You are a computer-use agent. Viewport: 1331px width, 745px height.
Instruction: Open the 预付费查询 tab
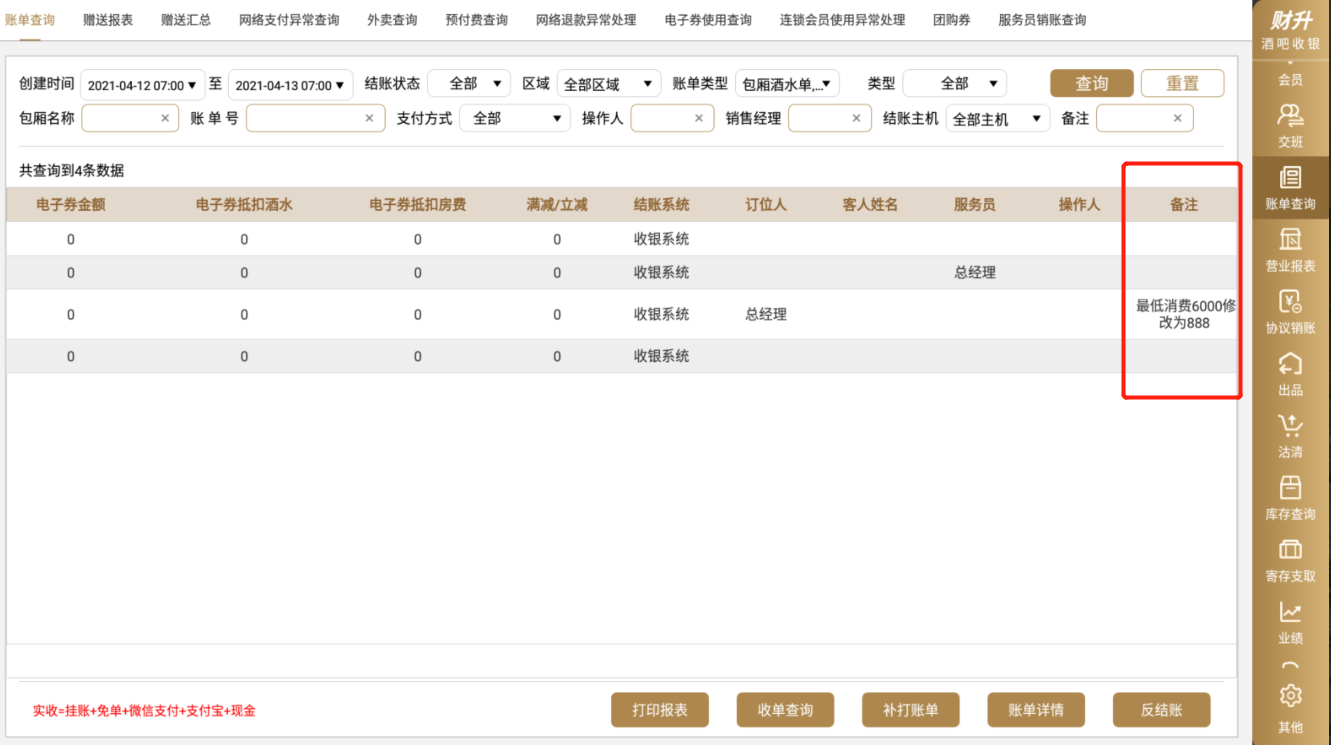(x=476, y=20)
